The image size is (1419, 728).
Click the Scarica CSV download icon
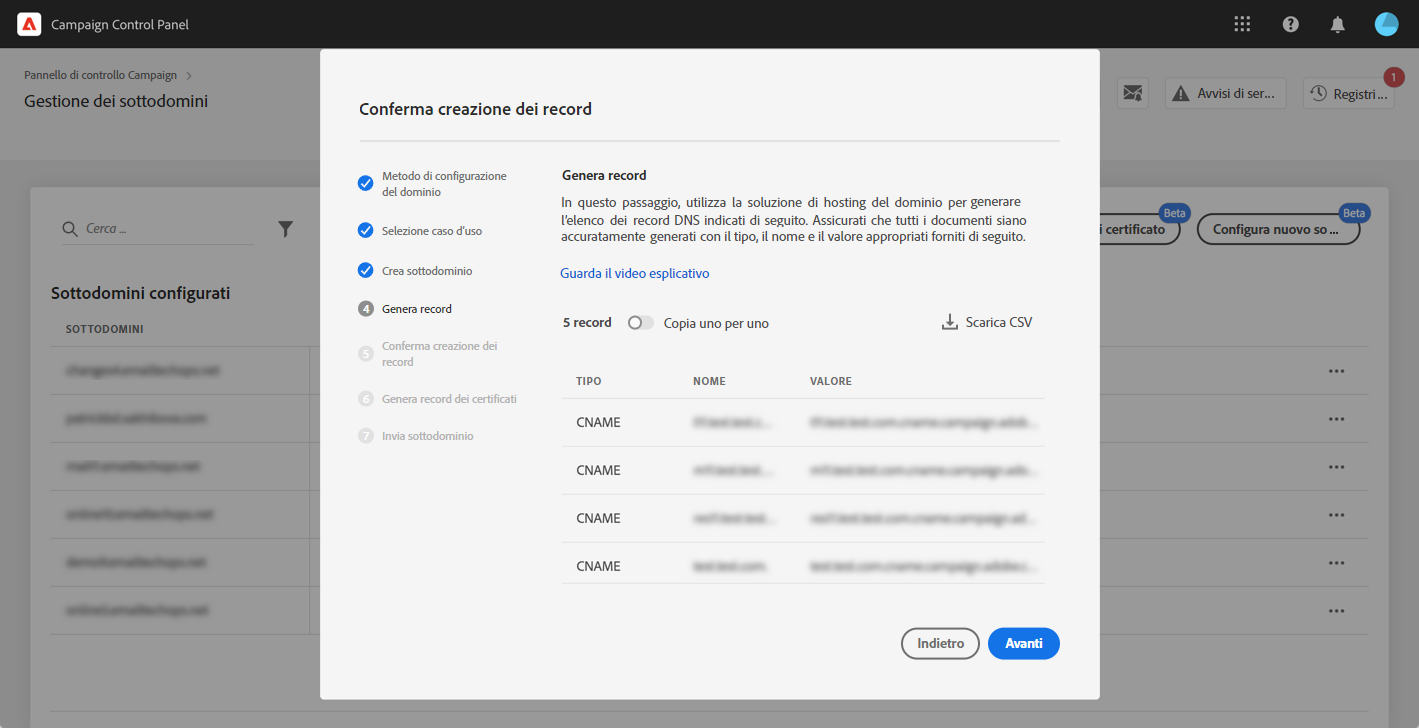950,323
